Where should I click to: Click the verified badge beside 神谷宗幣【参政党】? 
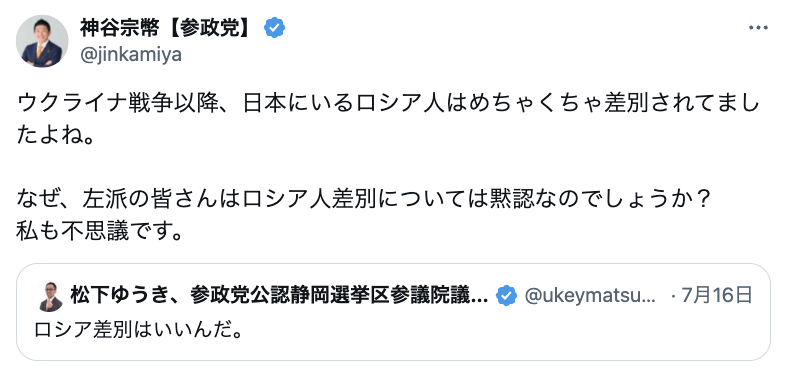(x=275, y=28)
